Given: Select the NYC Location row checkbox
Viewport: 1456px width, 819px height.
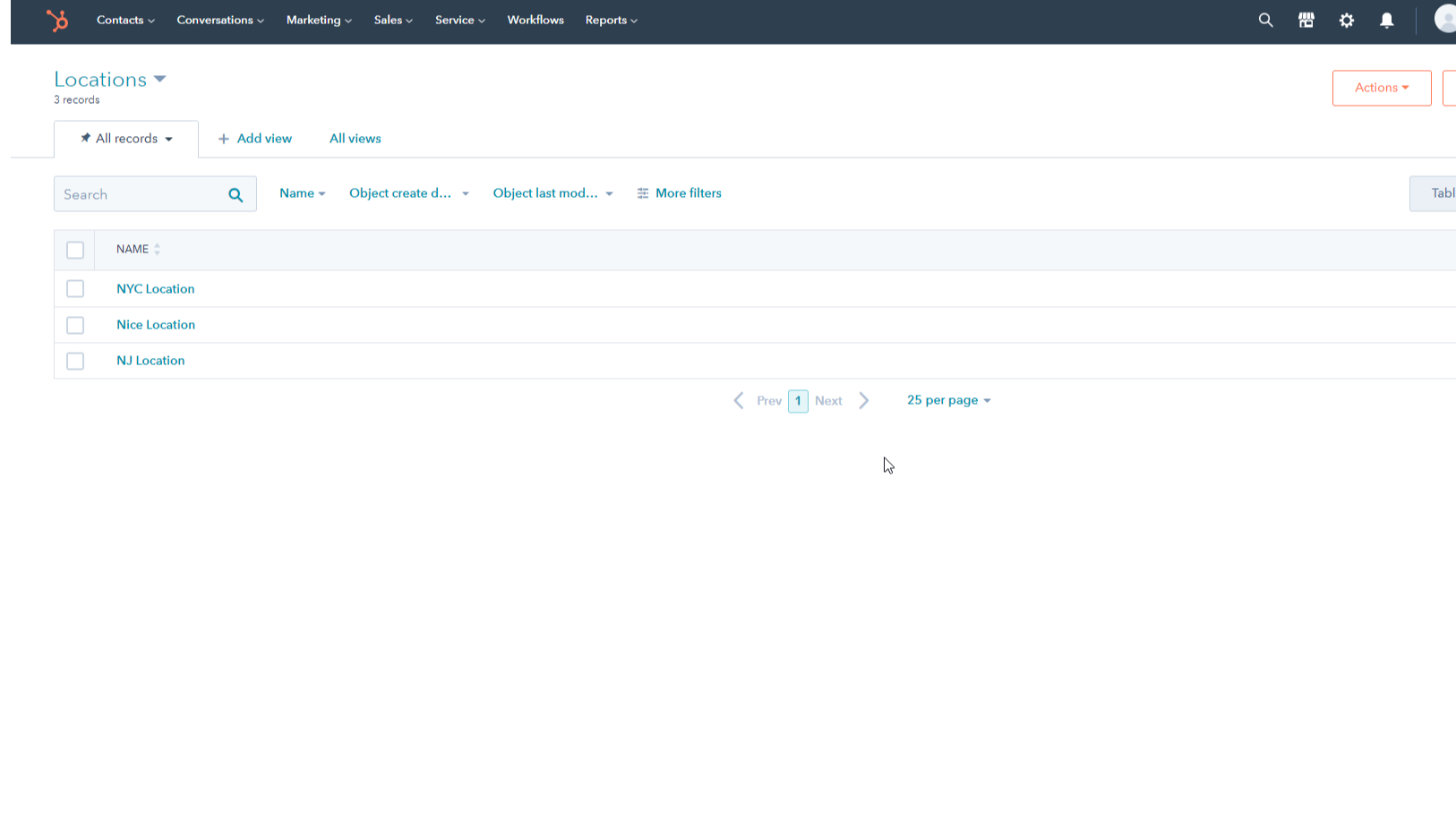Looking at the screenshot, I should [75, 289].
